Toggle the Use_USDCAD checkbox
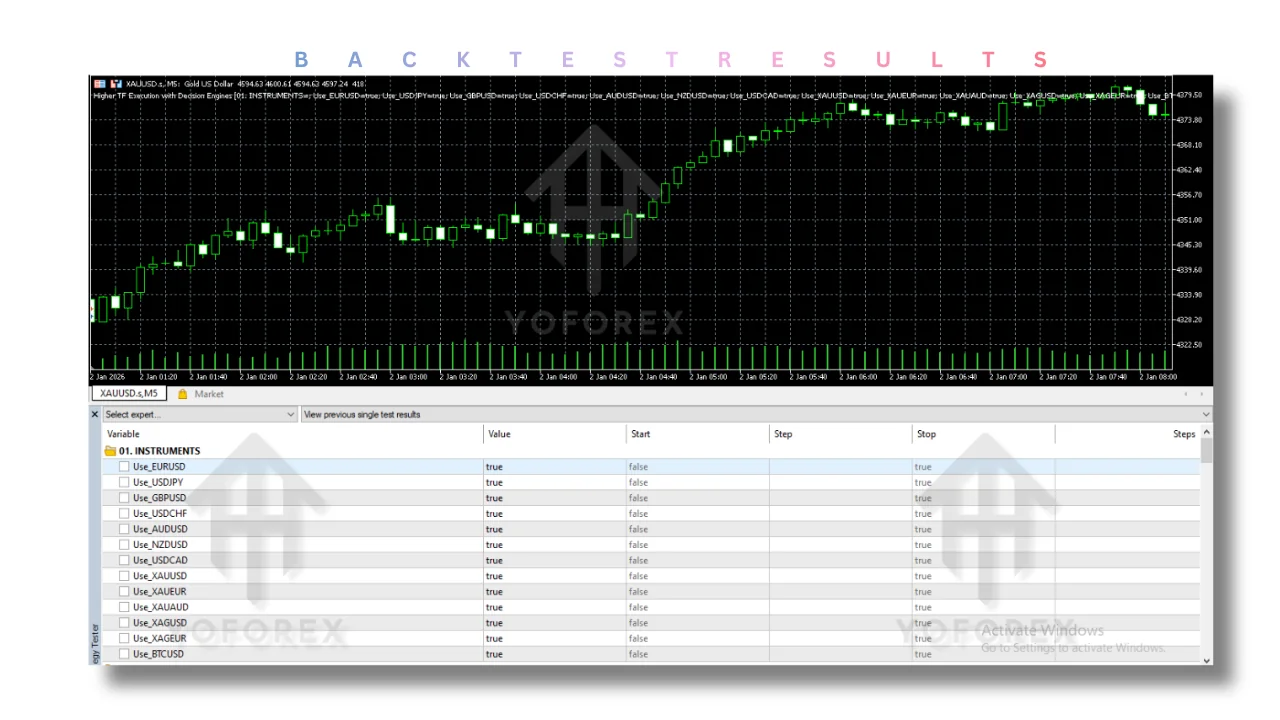Screen dimensions: 1280x720 [x=124, y=560]
